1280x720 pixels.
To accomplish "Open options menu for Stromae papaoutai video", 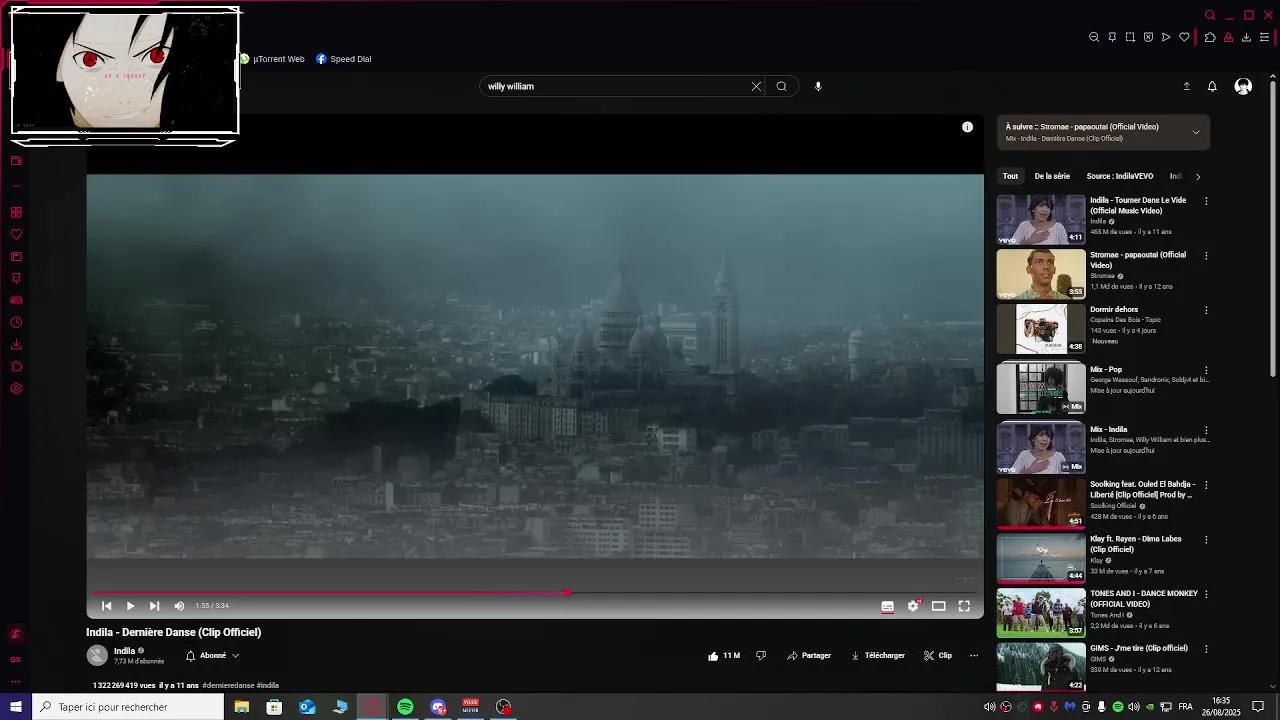I will click(1206, 256).
